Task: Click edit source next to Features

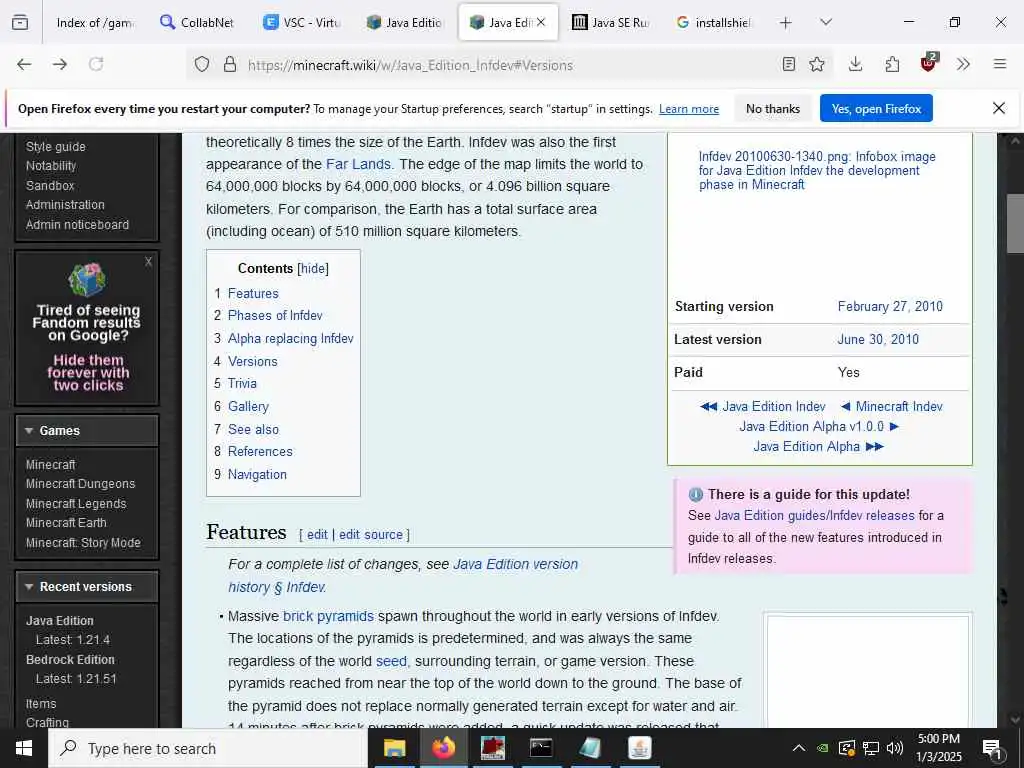Action: click(x=370, y=534)
